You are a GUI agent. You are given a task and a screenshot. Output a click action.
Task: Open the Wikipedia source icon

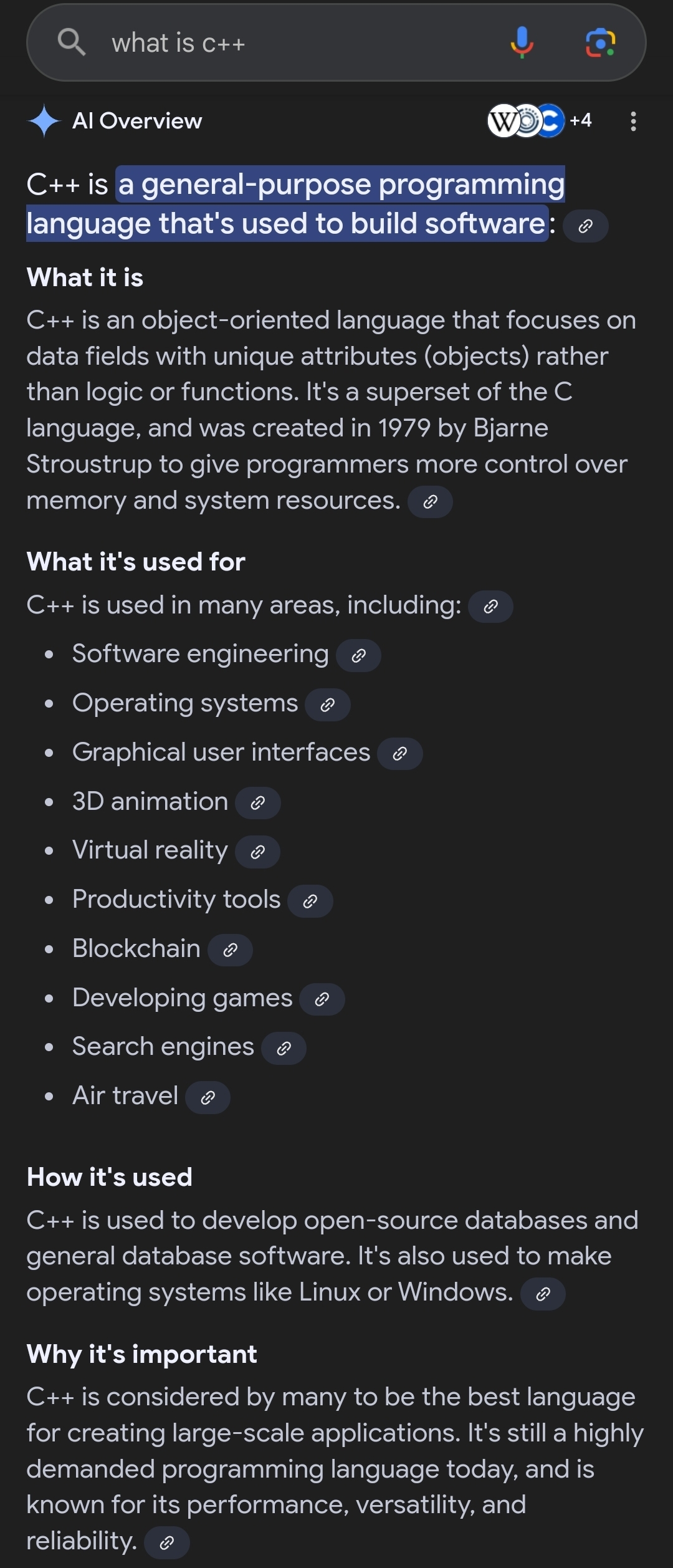pyautogui.click(x=504, y=121)
